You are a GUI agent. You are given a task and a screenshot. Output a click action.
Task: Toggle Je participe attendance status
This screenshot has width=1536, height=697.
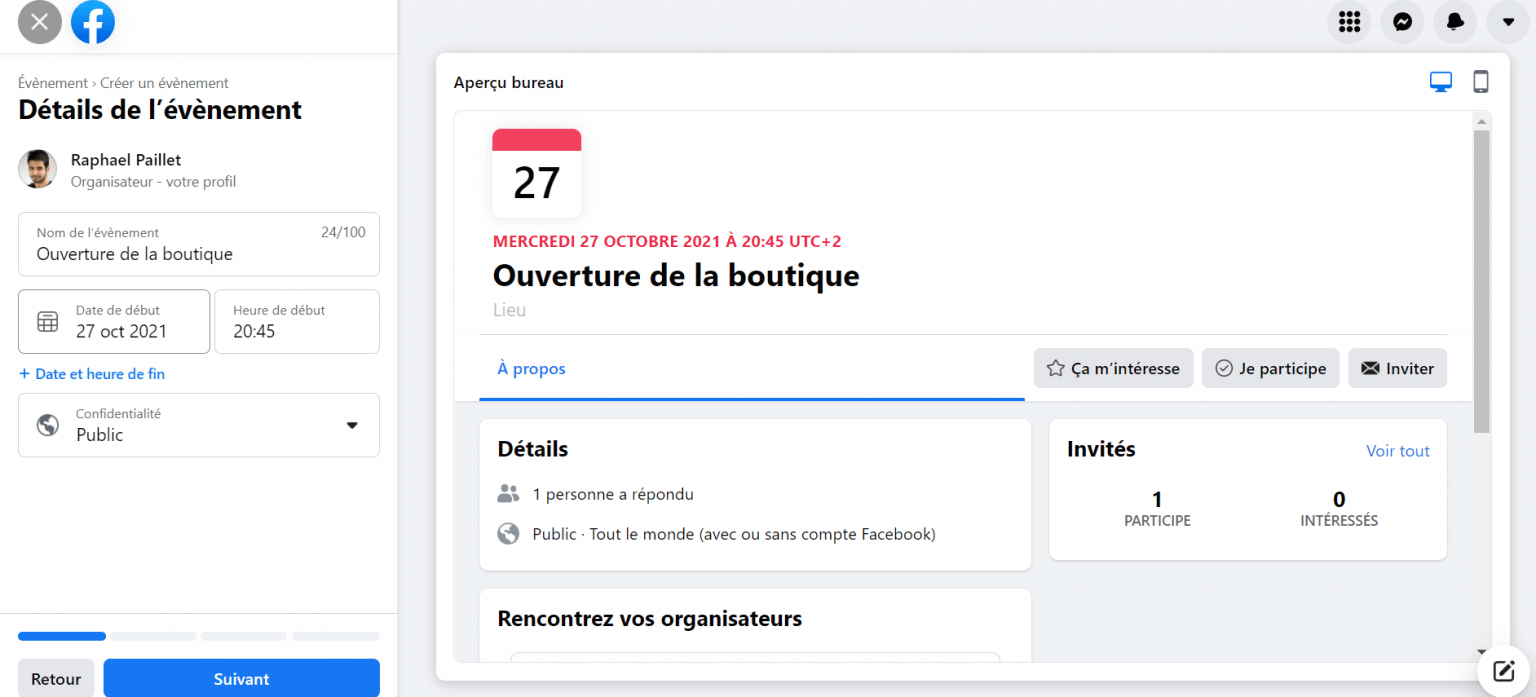(1270, 368)
